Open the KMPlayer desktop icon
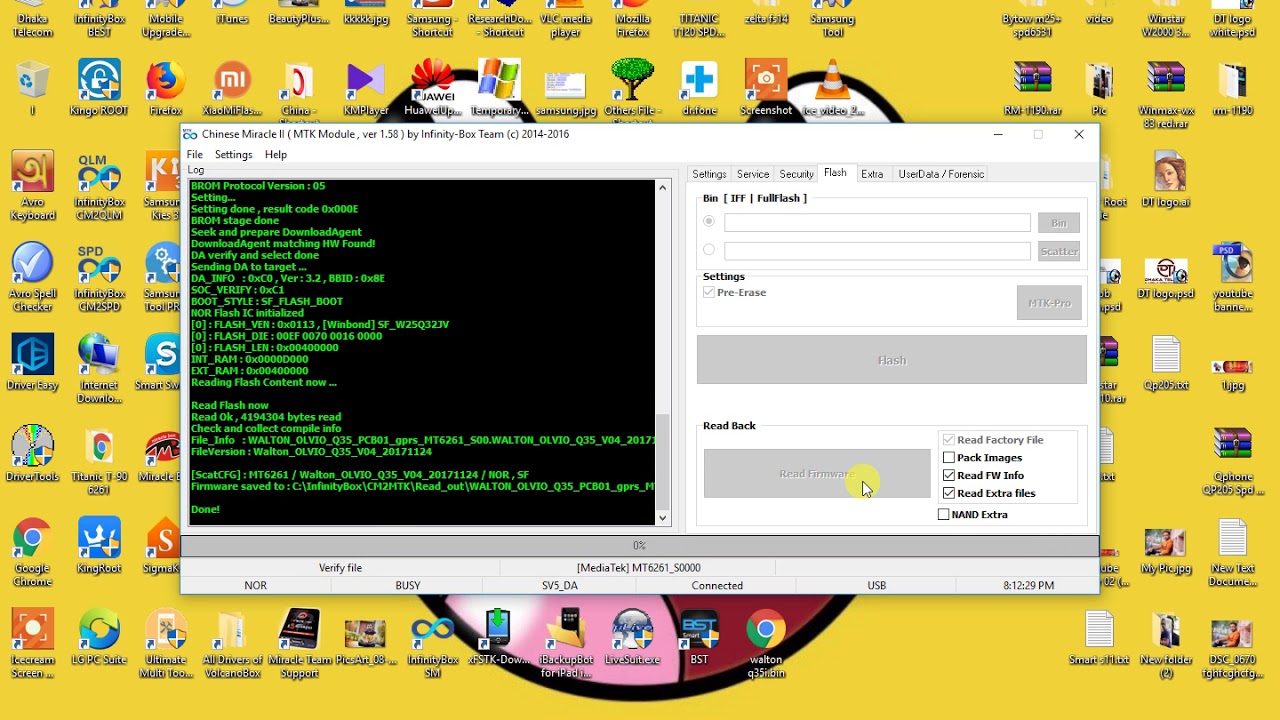 click(366, 88)
